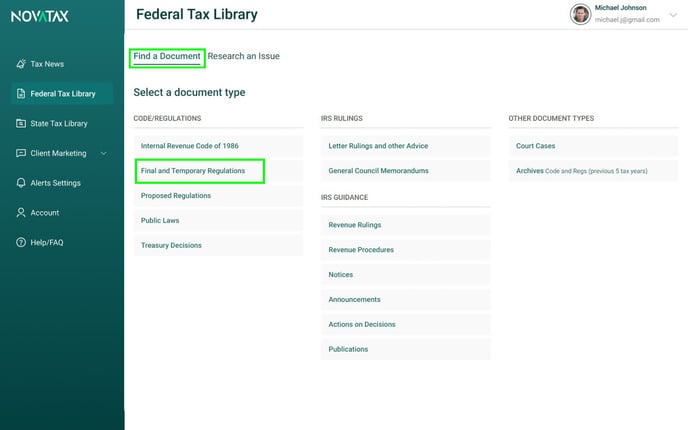
Task: Open Proposed Regulations document type
Action: coord(219,196)
